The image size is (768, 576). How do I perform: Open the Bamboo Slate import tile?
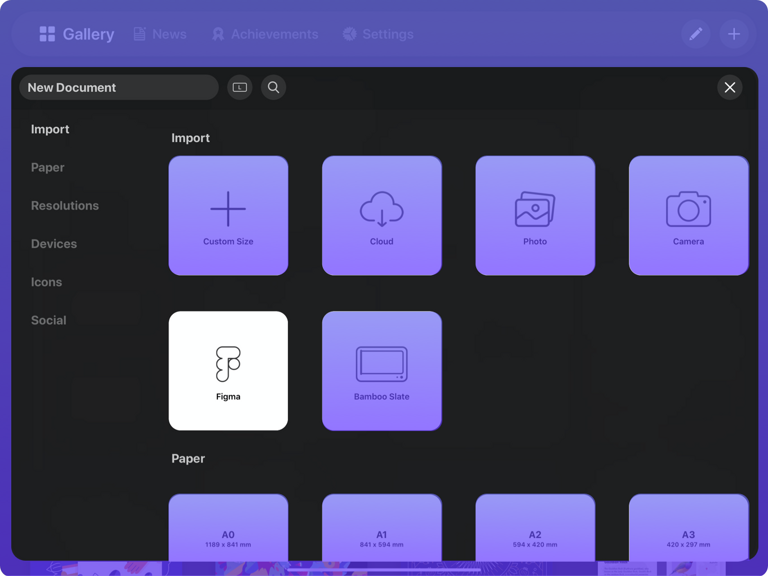(x=382, y=371)
